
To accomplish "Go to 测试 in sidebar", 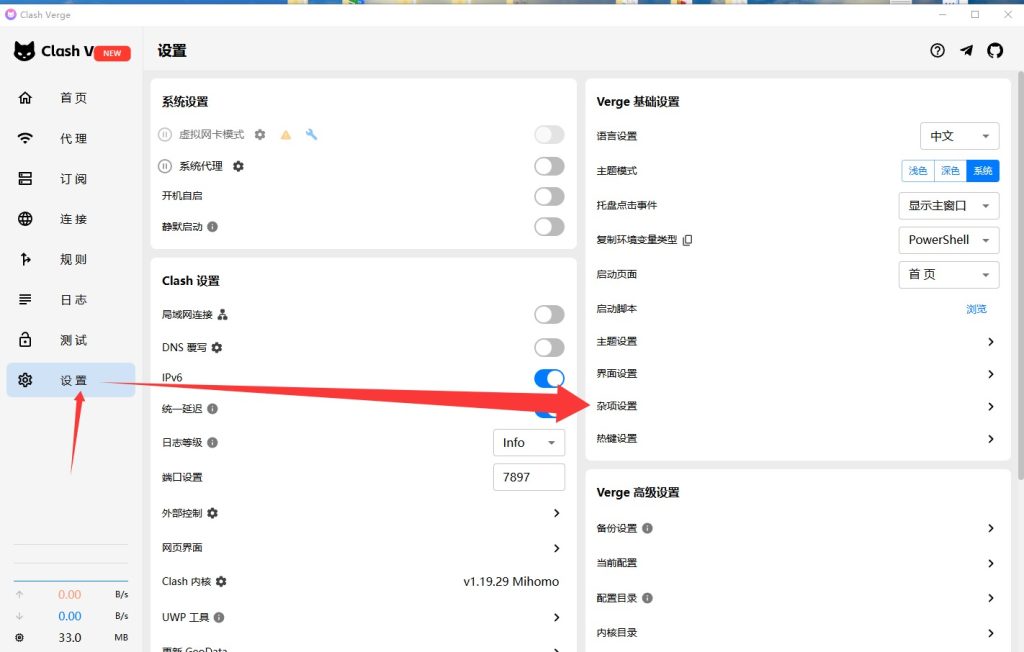I will 71,340.
